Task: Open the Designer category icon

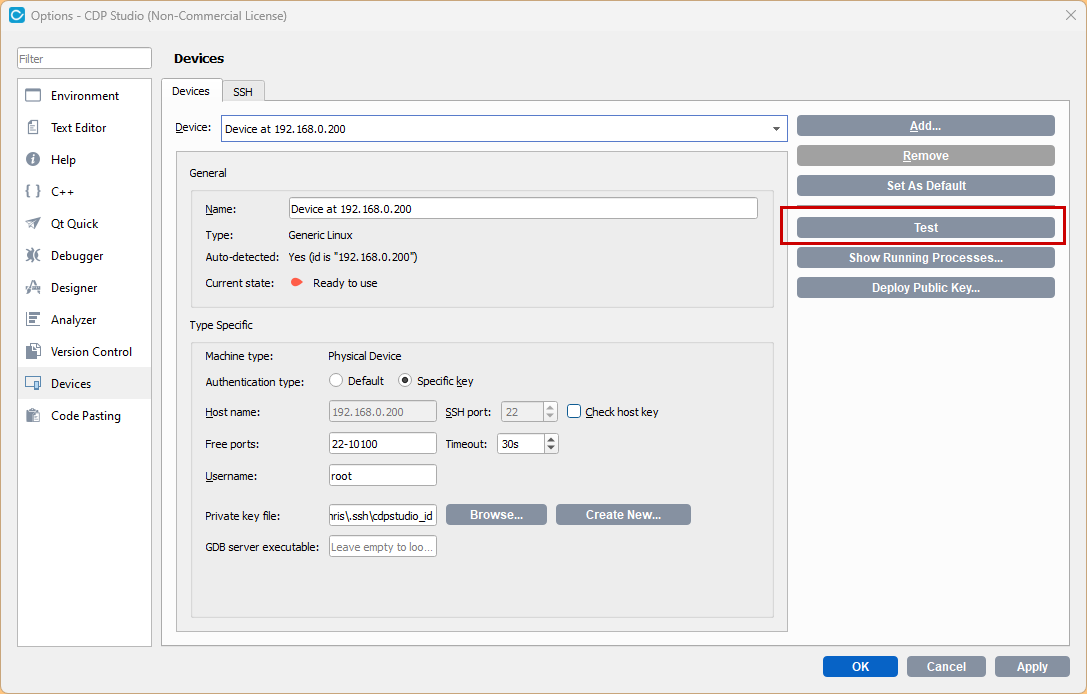Action: click(x=33, y=287)
